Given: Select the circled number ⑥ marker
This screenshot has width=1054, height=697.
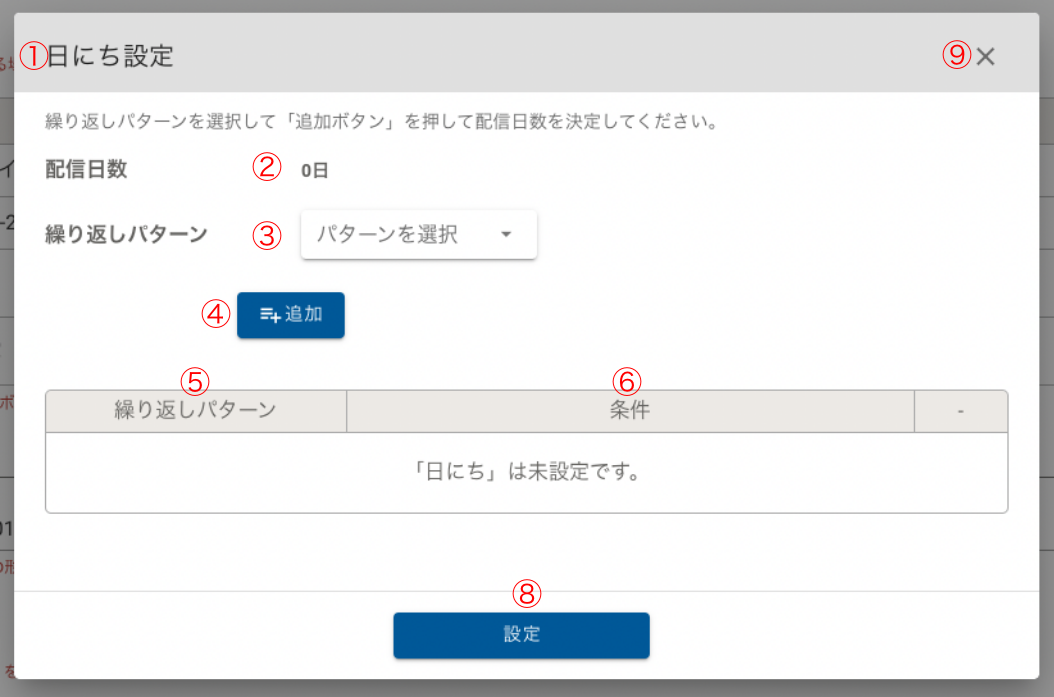Looking at the screenshot, I should pos(626,380).
